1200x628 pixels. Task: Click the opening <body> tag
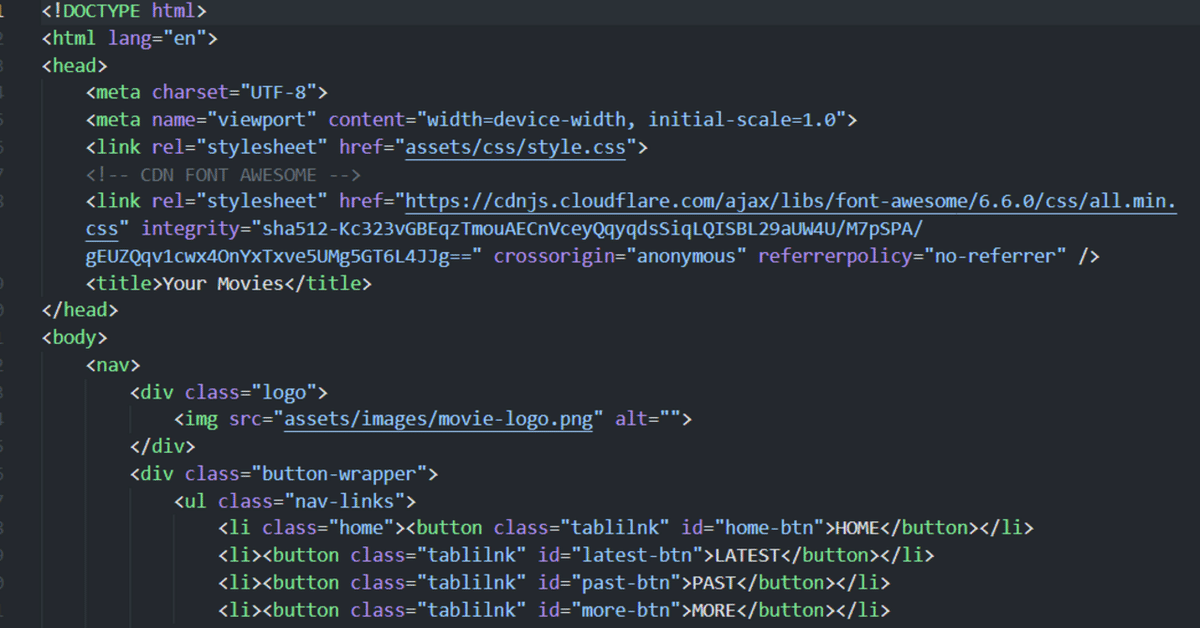click(75, 338)
